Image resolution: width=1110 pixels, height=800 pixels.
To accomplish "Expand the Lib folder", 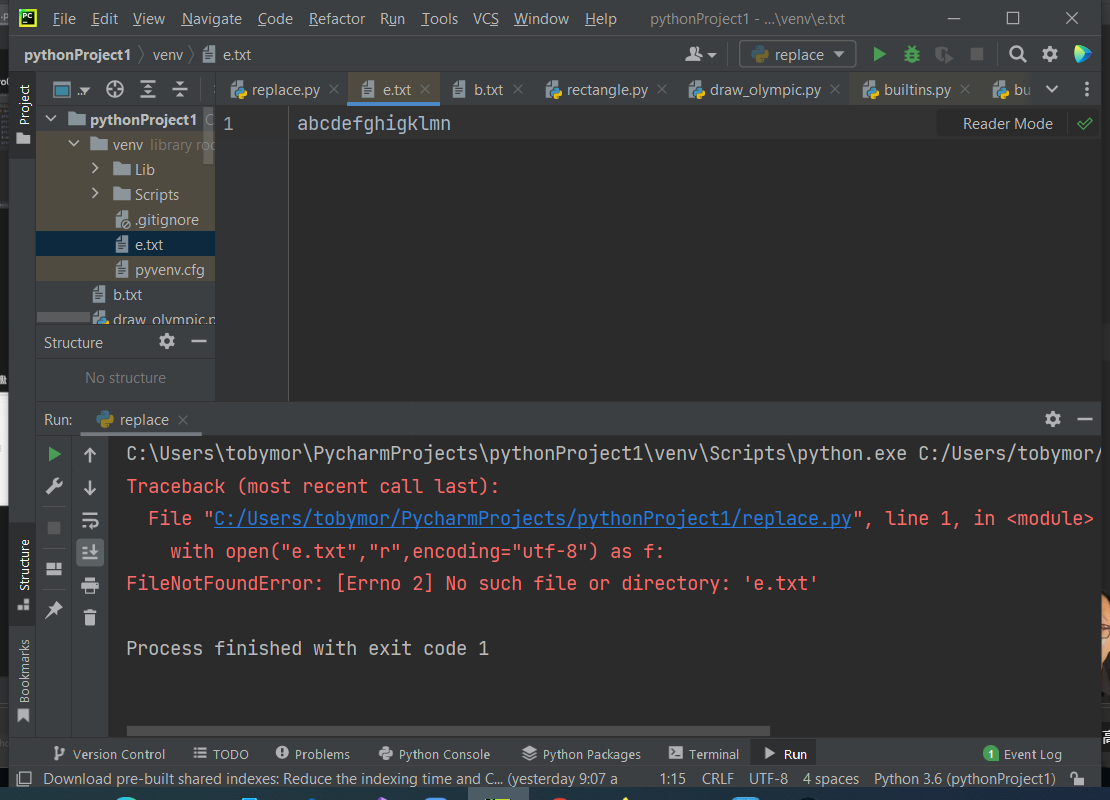I will pos(96,168).
